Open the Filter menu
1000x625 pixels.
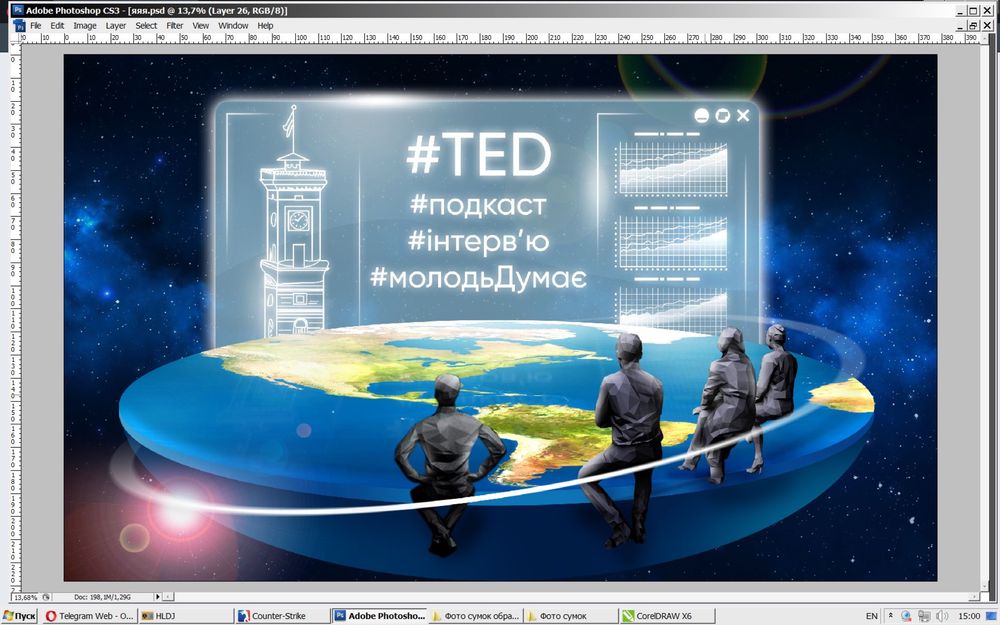tap(175, 26)
